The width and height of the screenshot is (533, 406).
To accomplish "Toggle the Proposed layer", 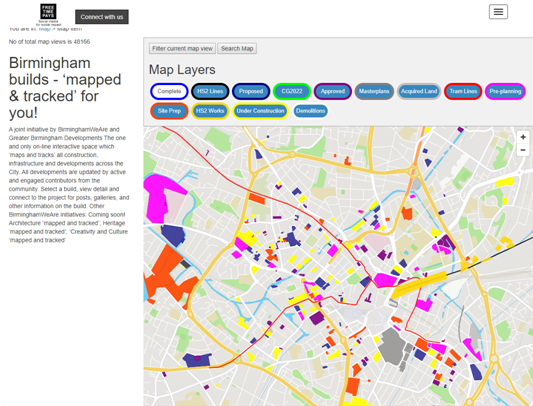I will click(251, 91).
